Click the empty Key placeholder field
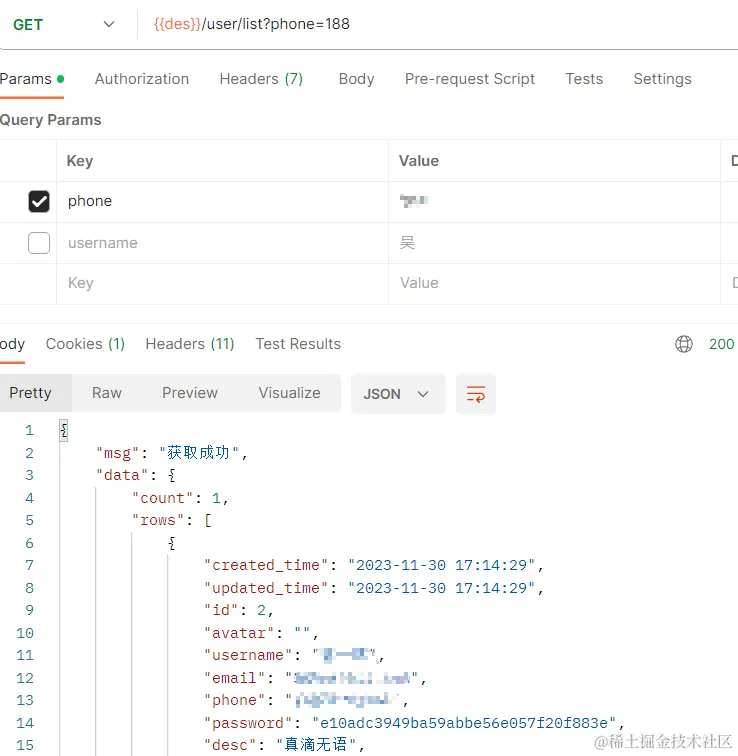This screenshot has width=738, height=756. tap(222, 283)
